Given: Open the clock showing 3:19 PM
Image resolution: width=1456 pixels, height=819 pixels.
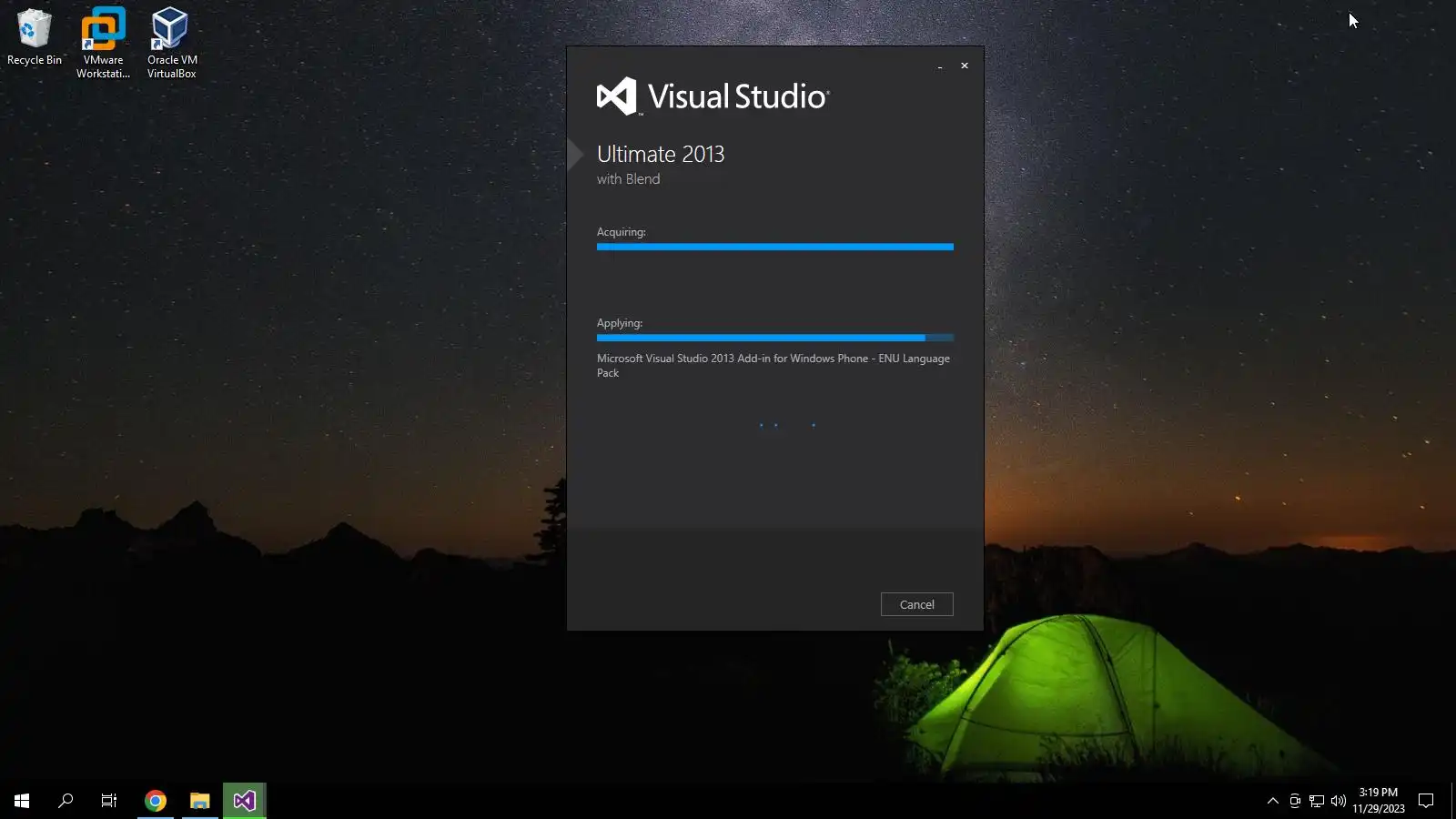Looking at the screenshot, I should (x=1379, y=801).
